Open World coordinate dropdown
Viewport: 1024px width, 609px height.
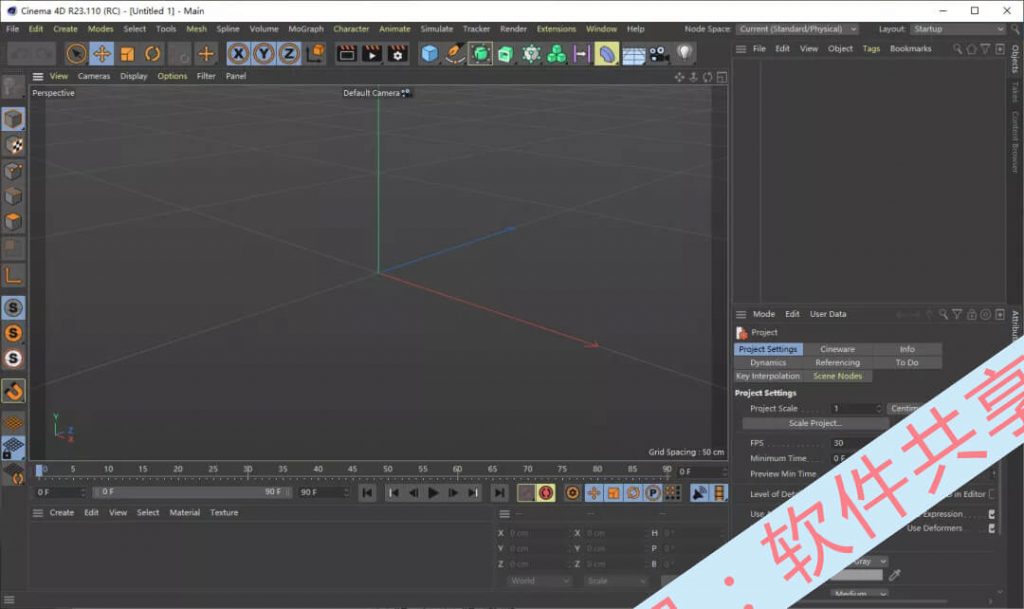(x=539, y=580)
